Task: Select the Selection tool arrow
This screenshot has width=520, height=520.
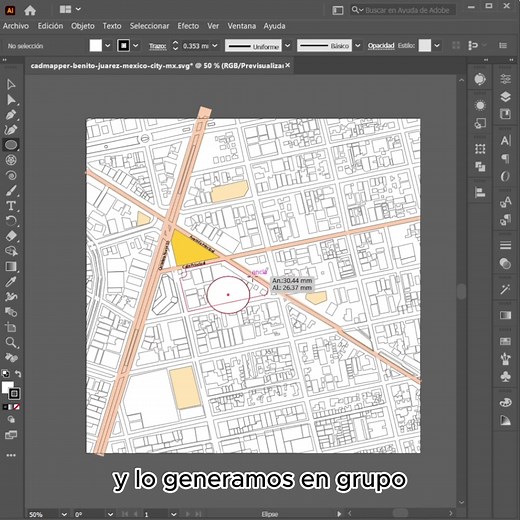Action: pyautogui.click(x=11, y=84)
